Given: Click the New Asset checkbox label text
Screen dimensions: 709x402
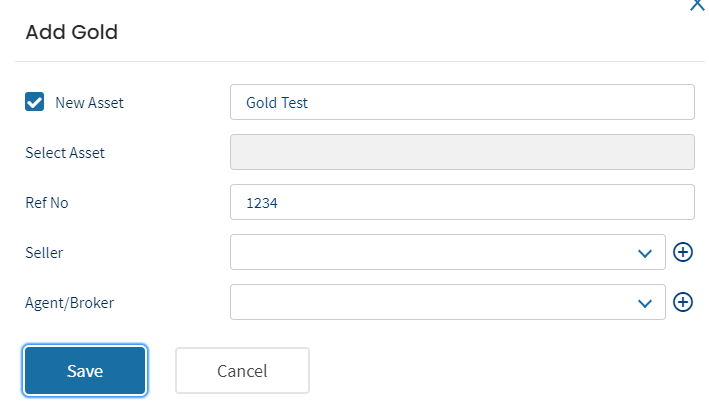Looking at the screenshot, I should [x=89, y=103].
